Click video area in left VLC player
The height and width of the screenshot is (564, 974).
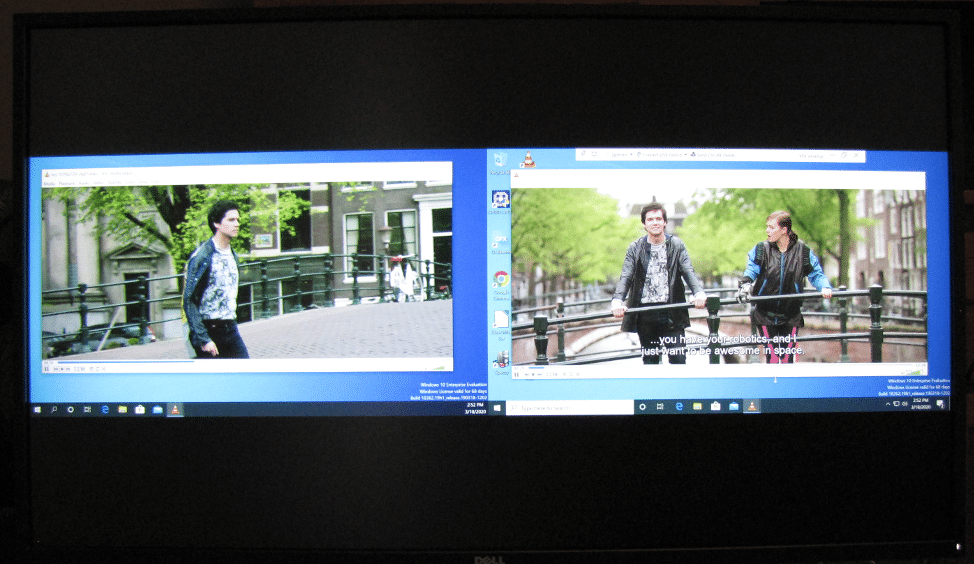coord(247,272)
